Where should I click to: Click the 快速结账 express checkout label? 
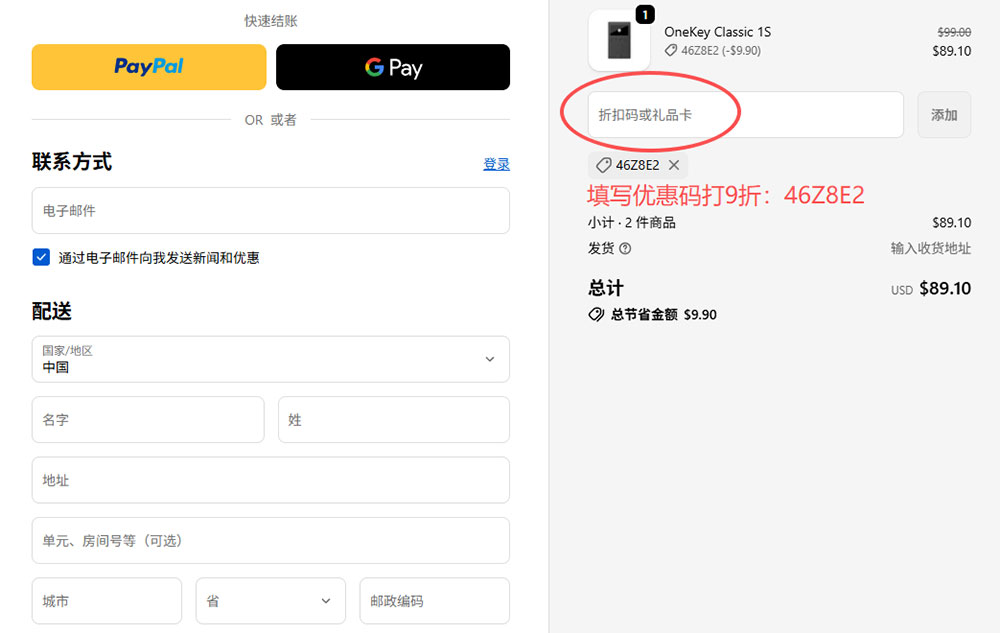(x=271, y=21)
